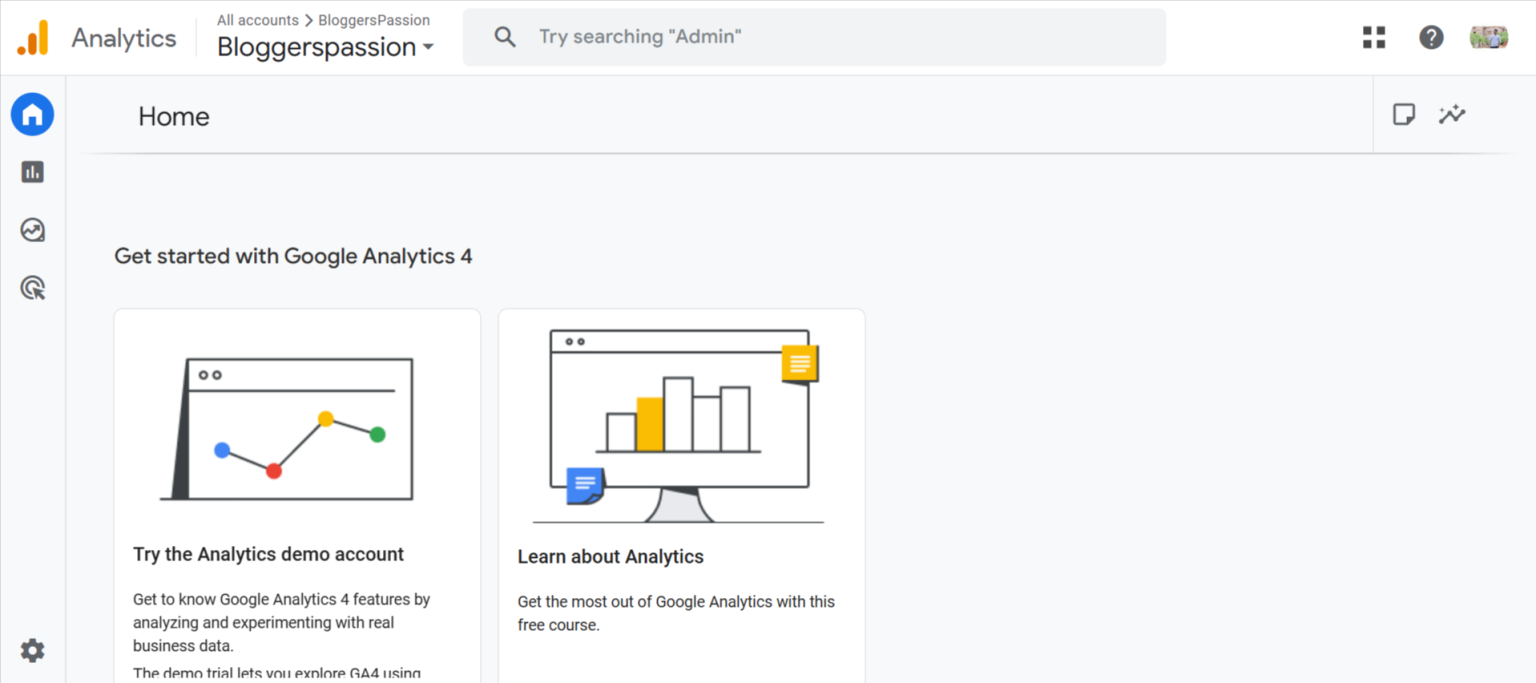The image size is (1536, 683).
Task: Click the user profile avatar
Action: point(1488,38)
